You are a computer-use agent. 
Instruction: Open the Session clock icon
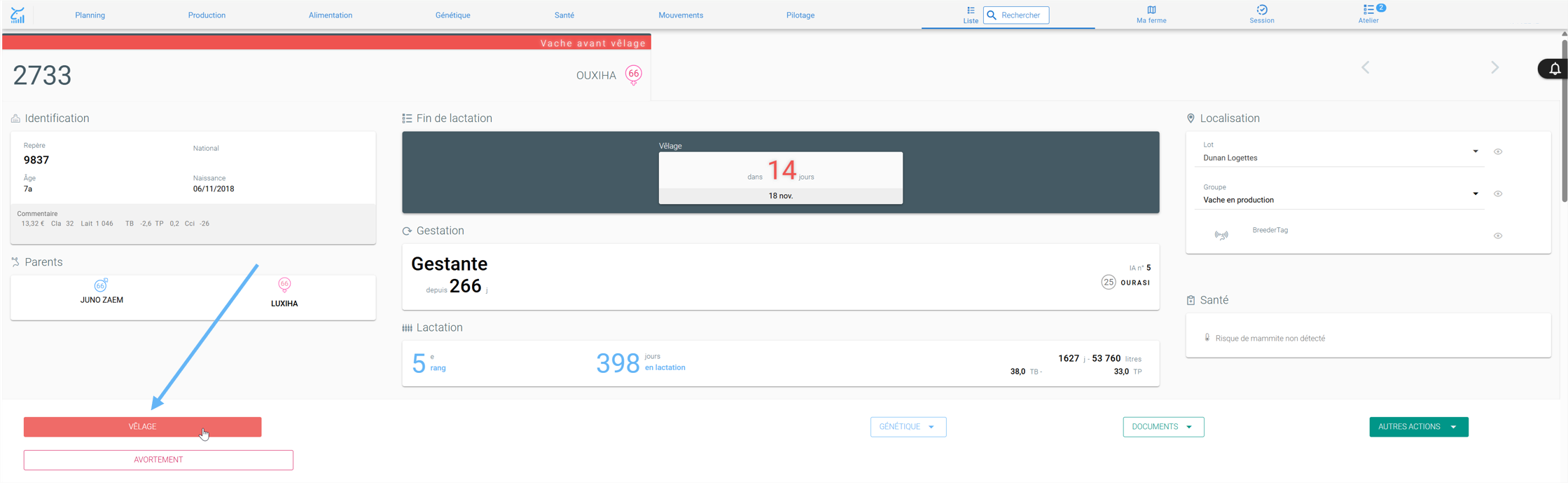1262,10
